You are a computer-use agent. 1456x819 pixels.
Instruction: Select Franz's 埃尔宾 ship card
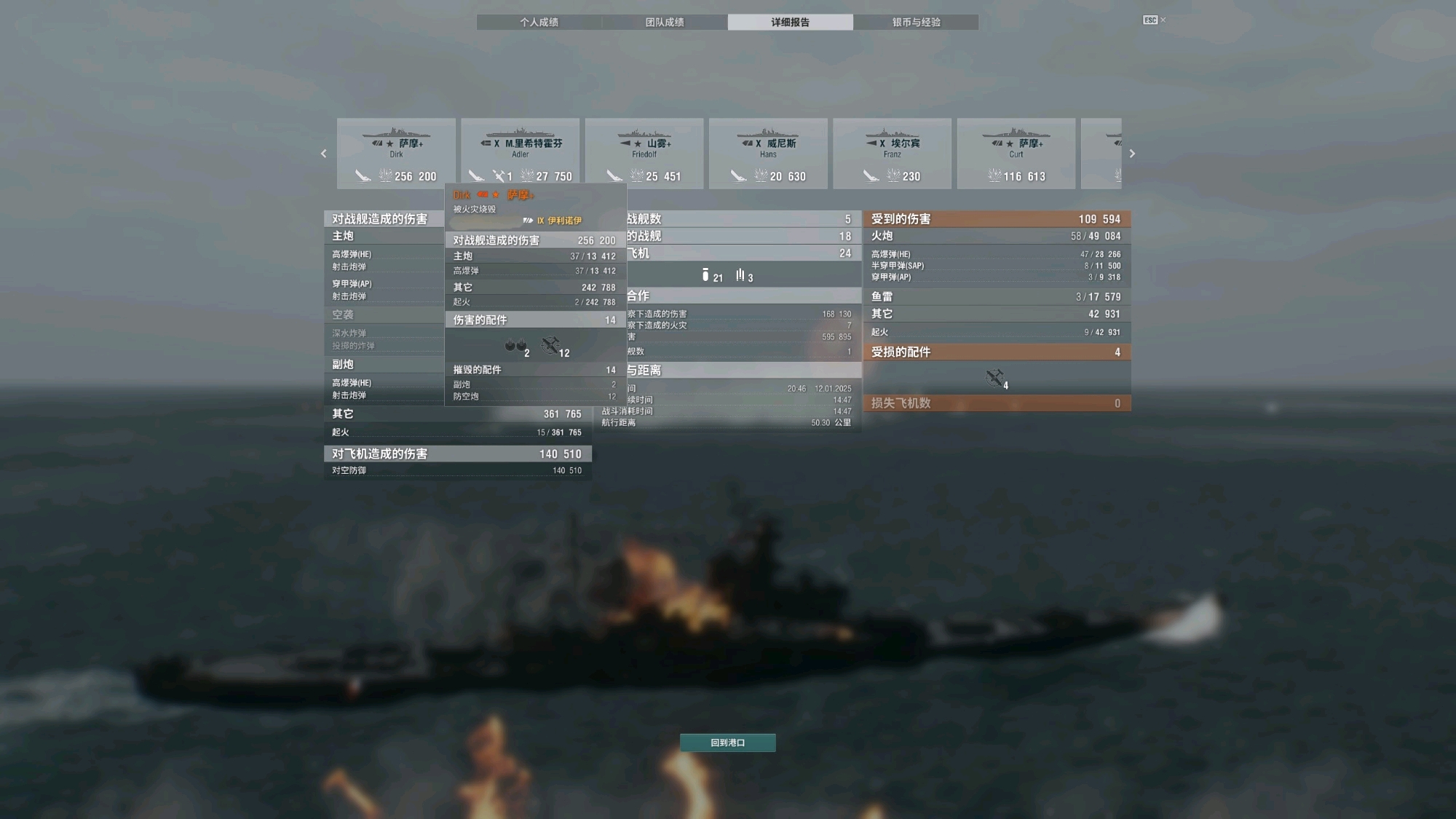tap(892, 154)
